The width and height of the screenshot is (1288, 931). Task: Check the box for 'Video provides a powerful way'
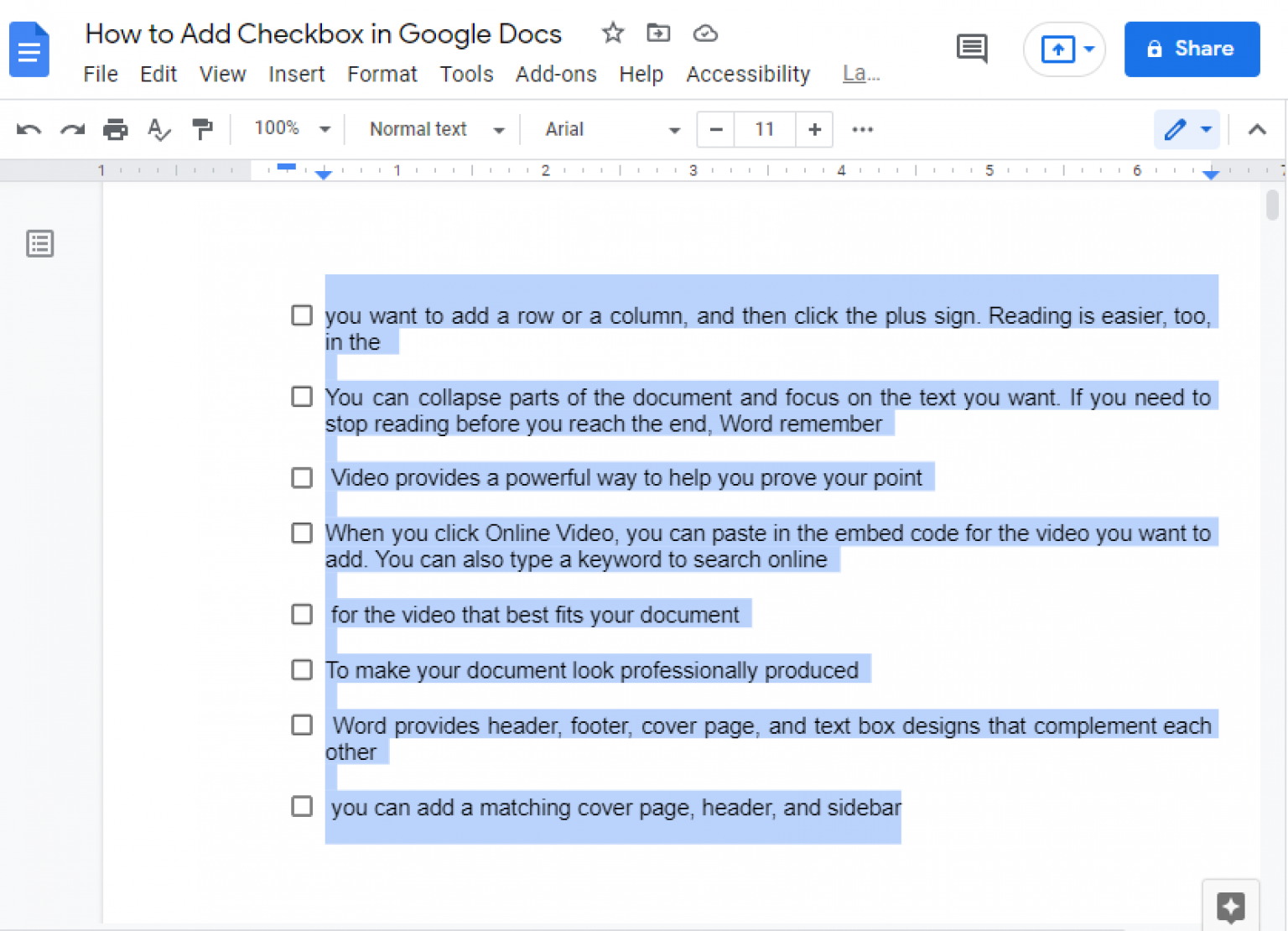[302, 477]
